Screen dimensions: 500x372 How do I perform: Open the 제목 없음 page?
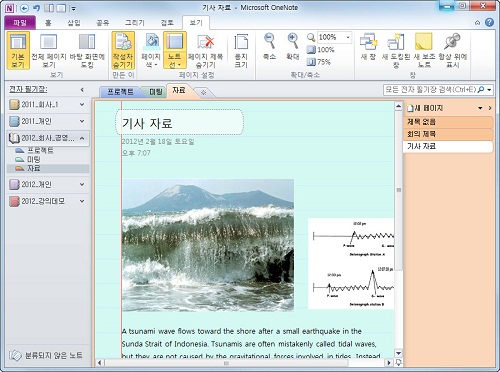[x=448, y=122]
